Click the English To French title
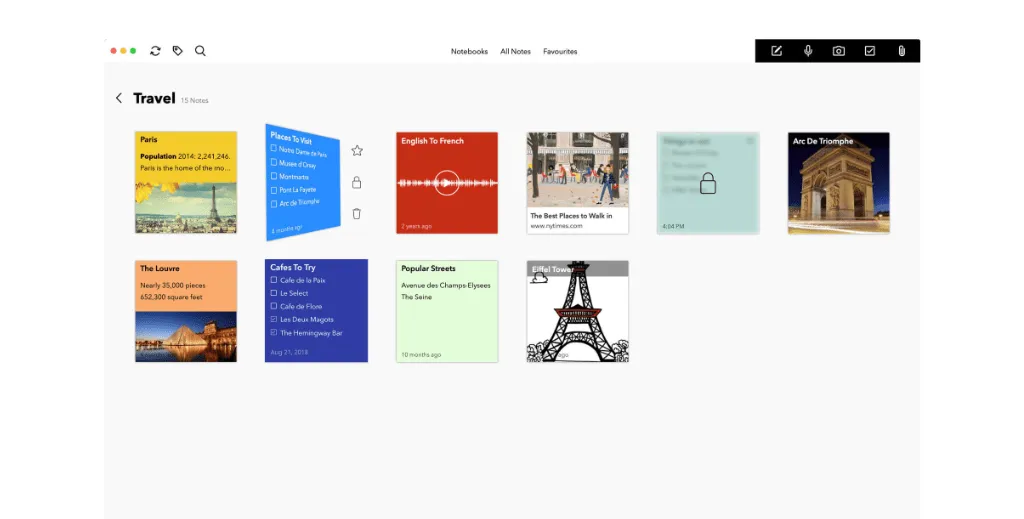The image size is (1024, 519). coord(432,141)
